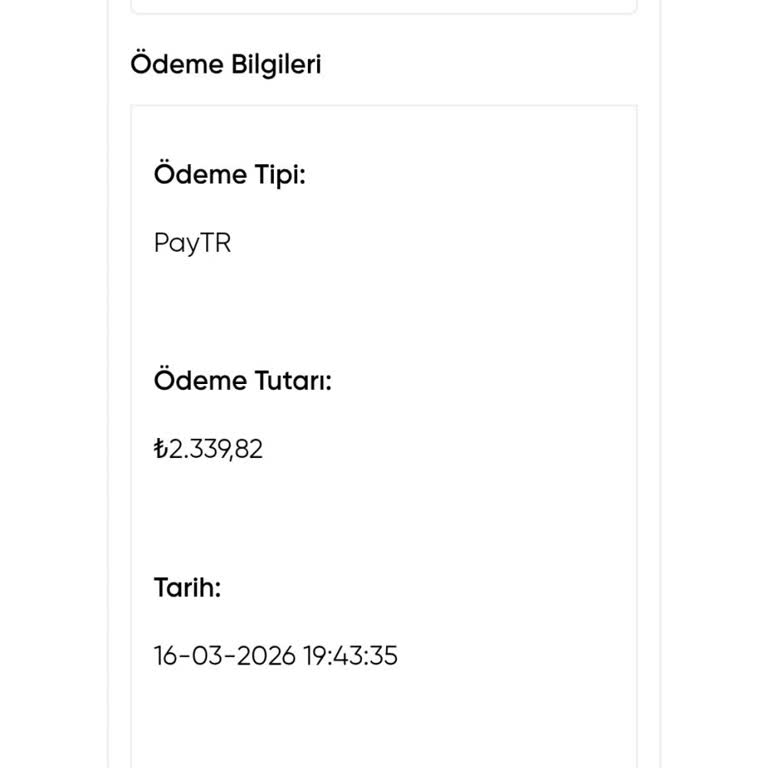Select the "Tarih:" field label
The width and height of the screenshot is (768, 768).
pyautogui.click(x=187, y=588)
